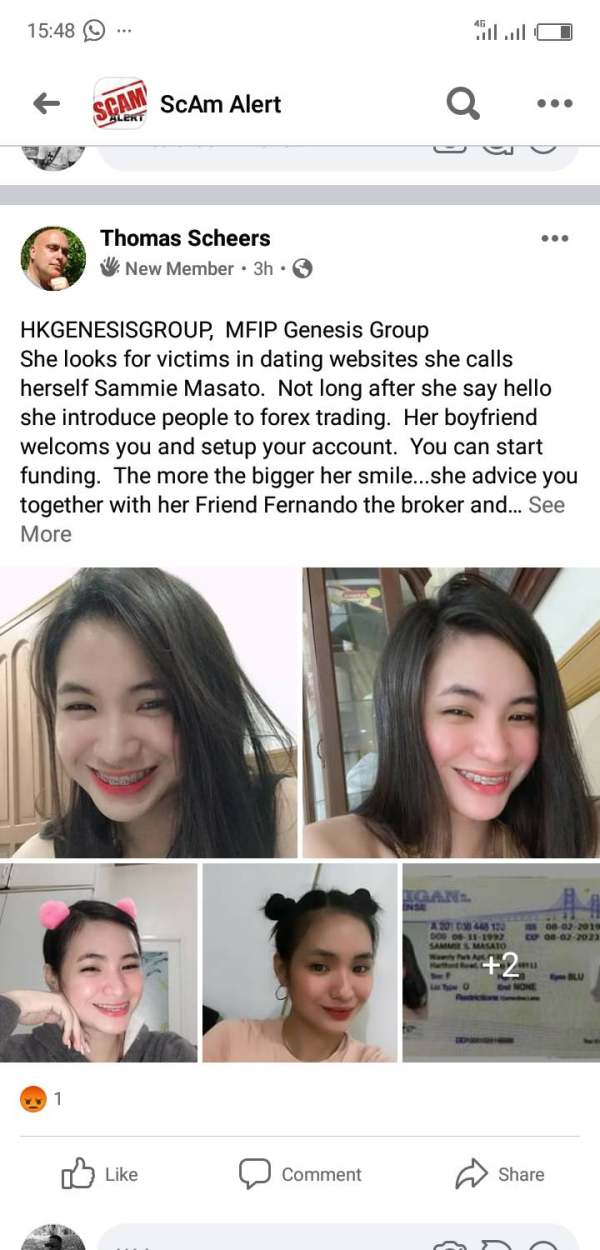Open photo with pink pom-pom ears
Screen dimensions: 600x1250
pos(98,962)
